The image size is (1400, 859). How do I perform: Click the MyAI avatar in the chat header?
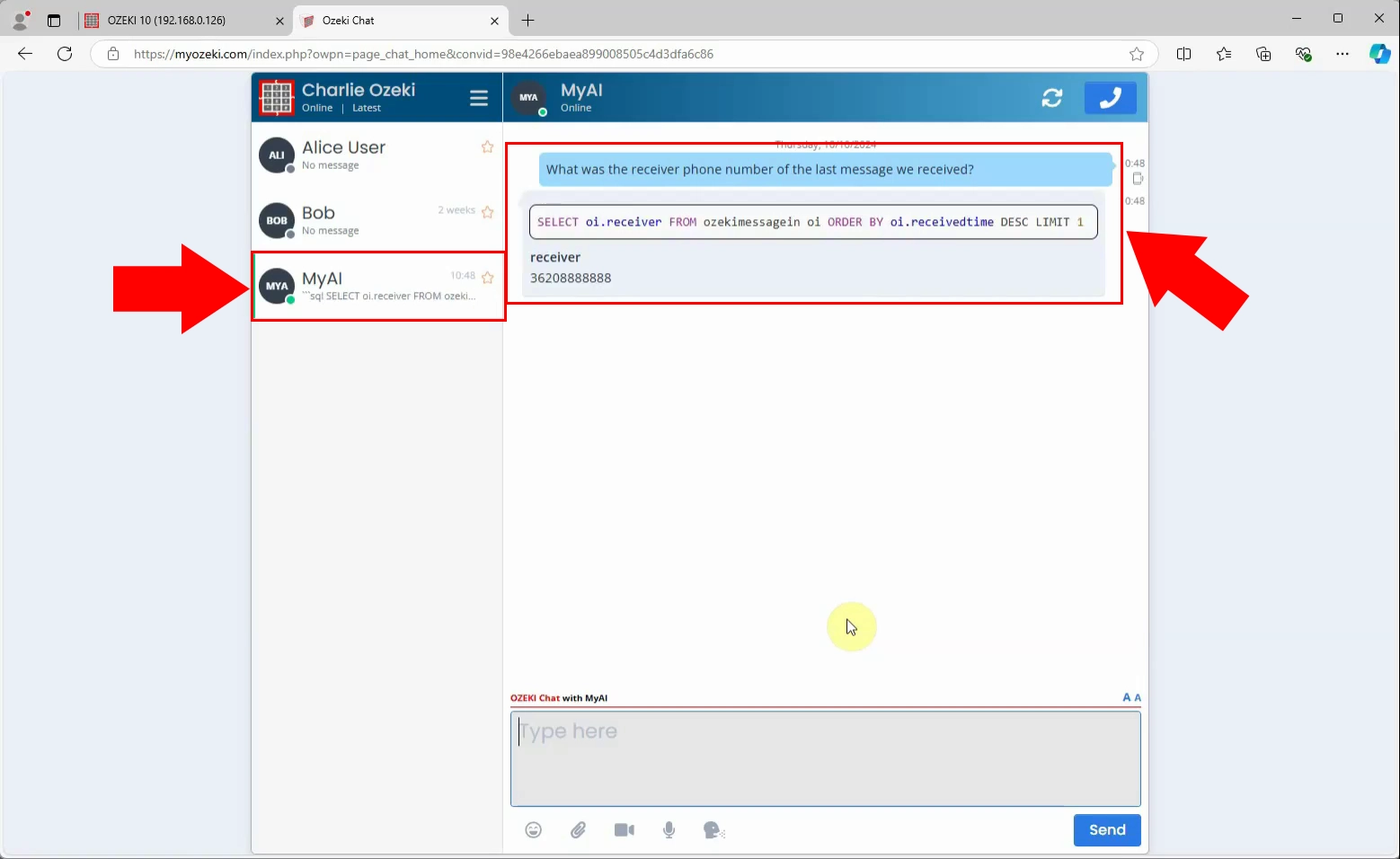coord(528,98)
